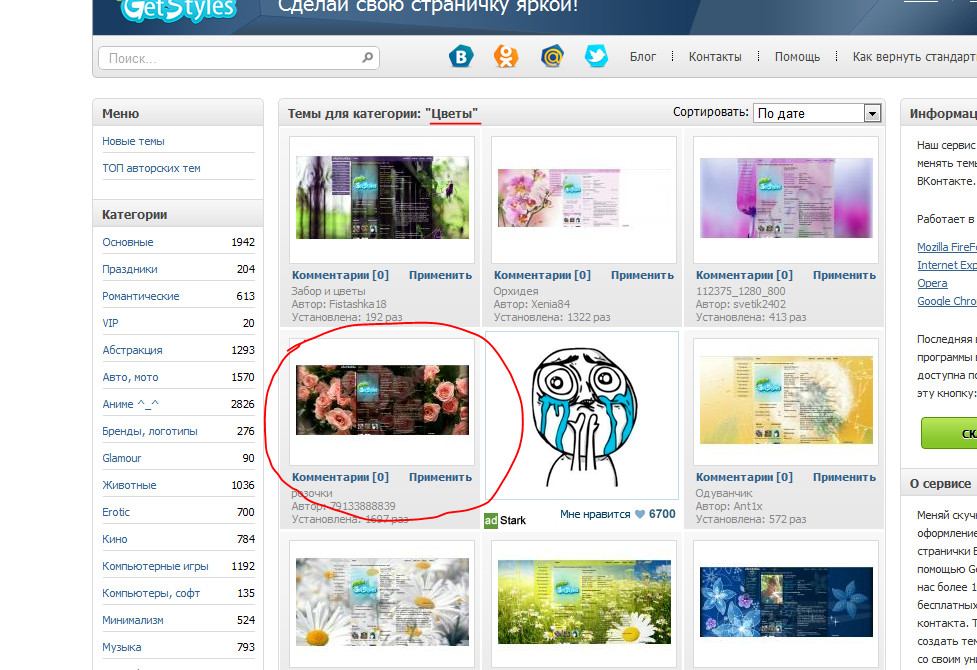Select the Абстракция category

pos(132,350)
